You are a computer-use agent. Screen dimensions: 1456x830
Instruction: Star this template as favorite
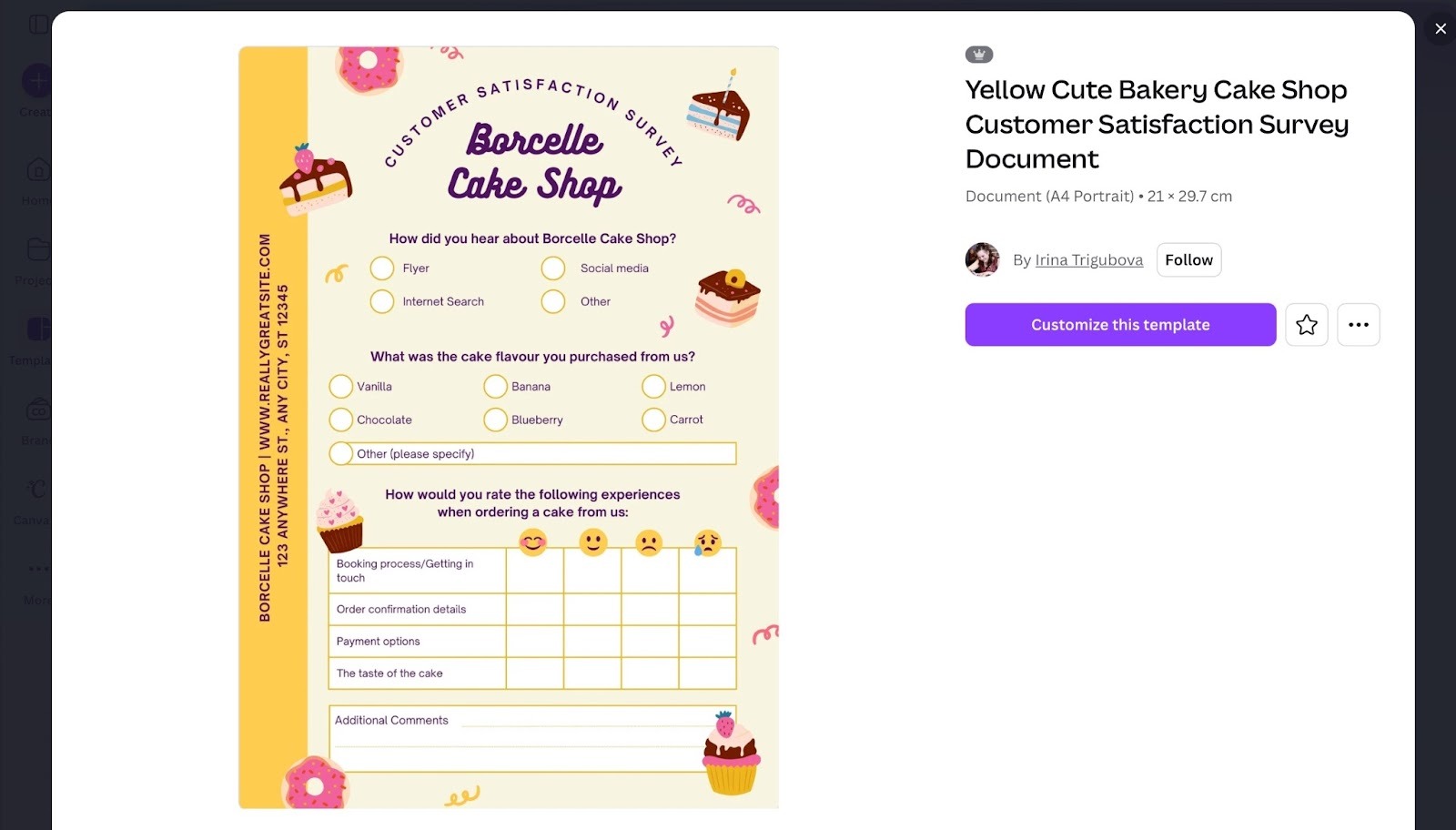[x=1306, y=324]
